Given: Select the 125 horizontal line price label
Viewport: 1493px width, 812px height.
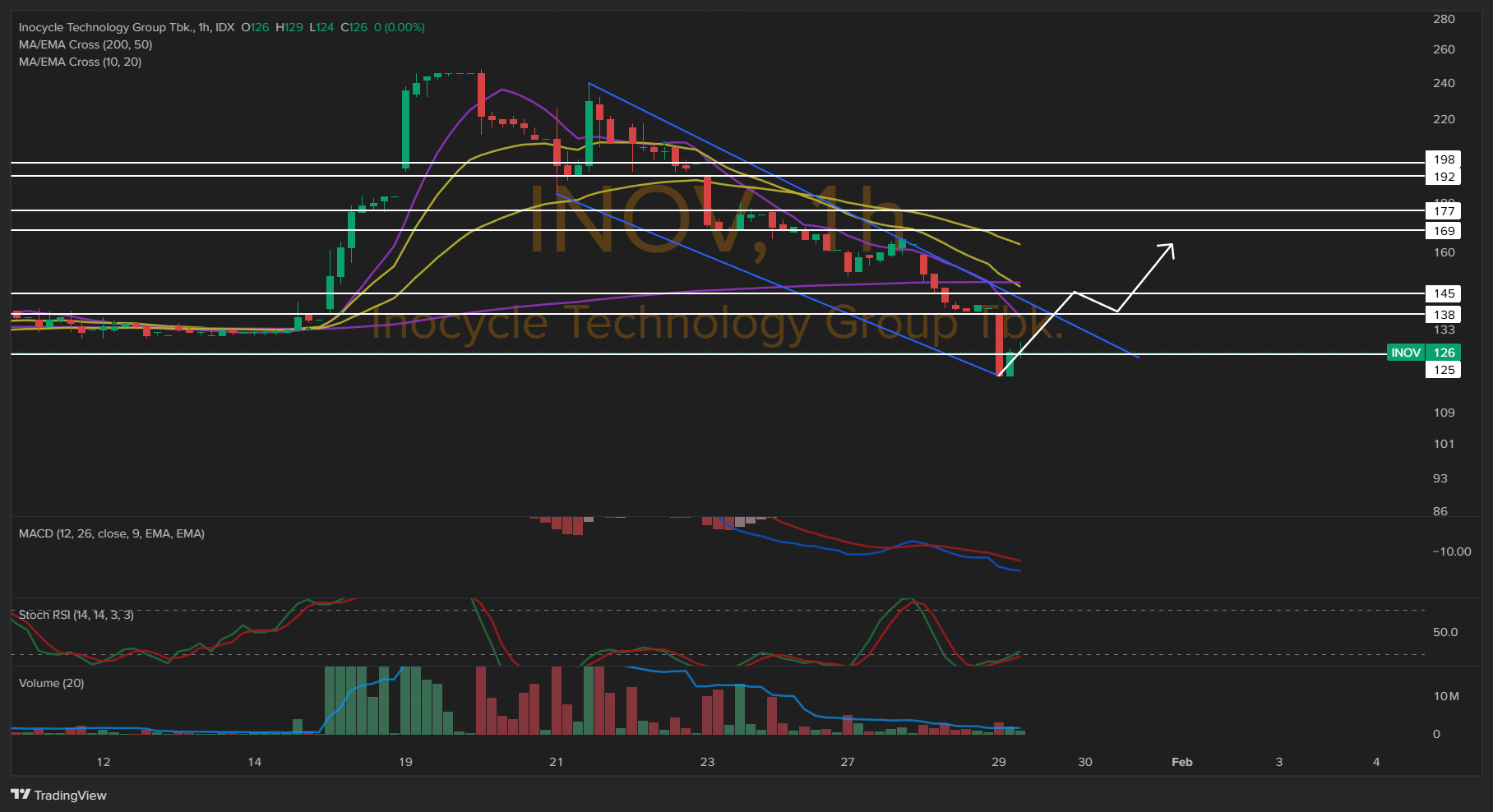Looking at the screenshot, I should click(x=1444, y=370).
